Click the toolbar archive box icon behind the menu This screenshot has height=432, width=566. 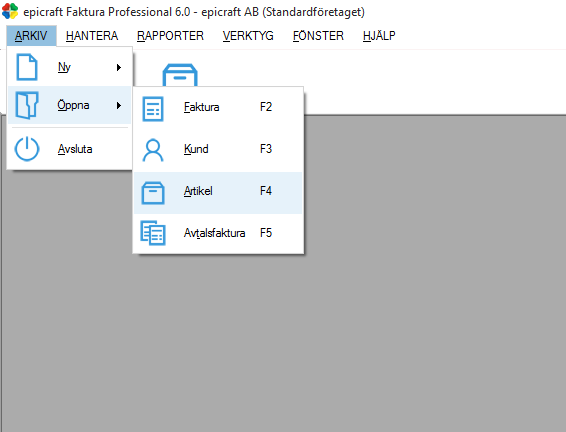(180, 75)
